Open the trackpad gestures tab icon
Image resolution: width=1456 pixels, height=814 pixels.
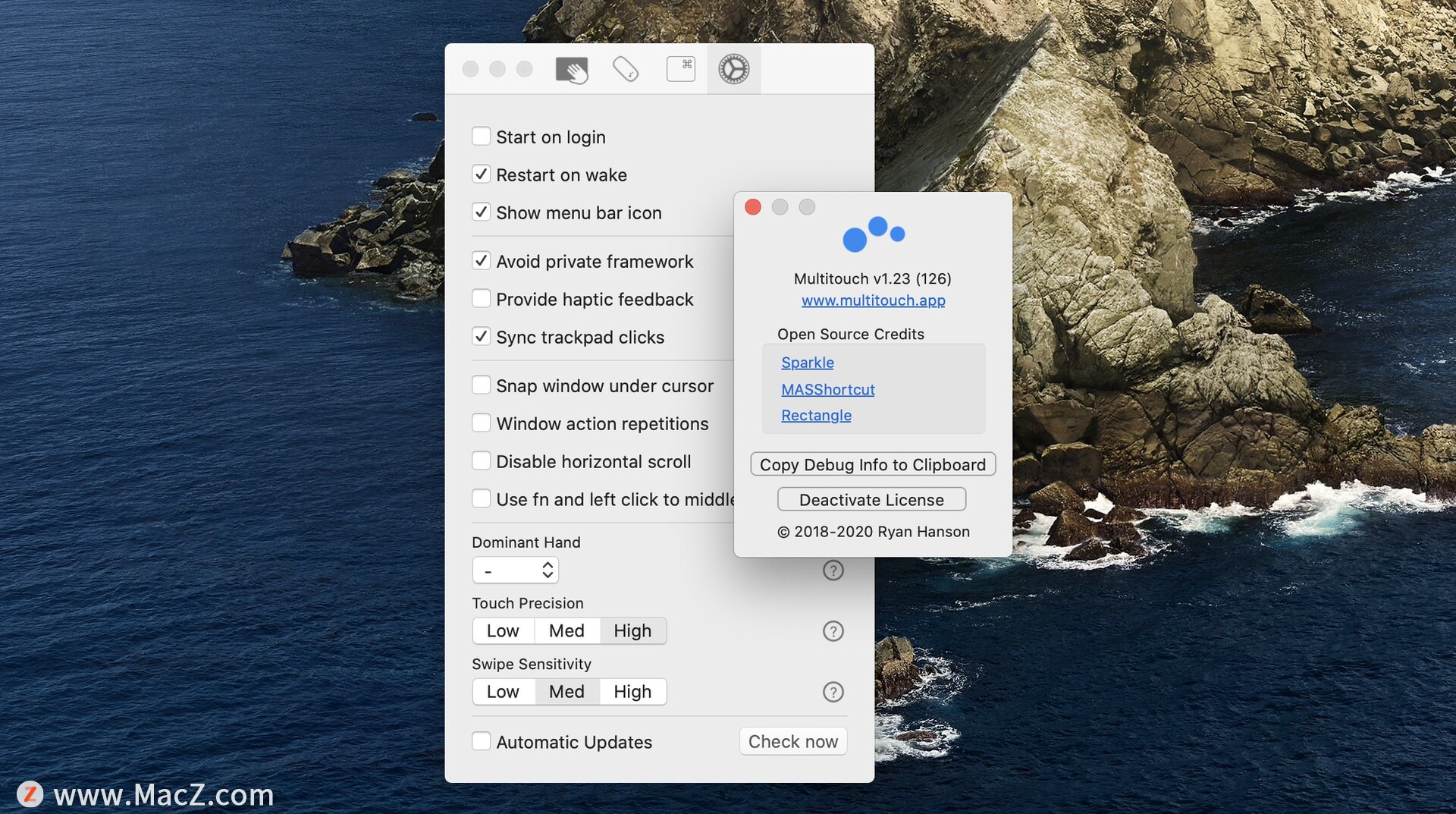(x=572, y=70)
